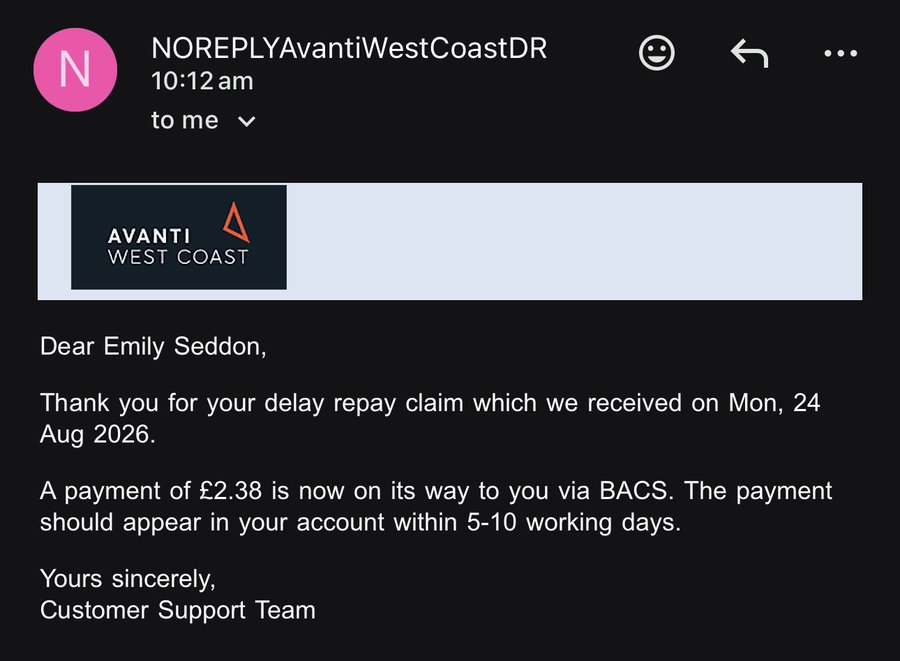Tap the "to me" recipient label
This screenshot has height=661, width=900.
pyautogui.click(x=185, y=120)
